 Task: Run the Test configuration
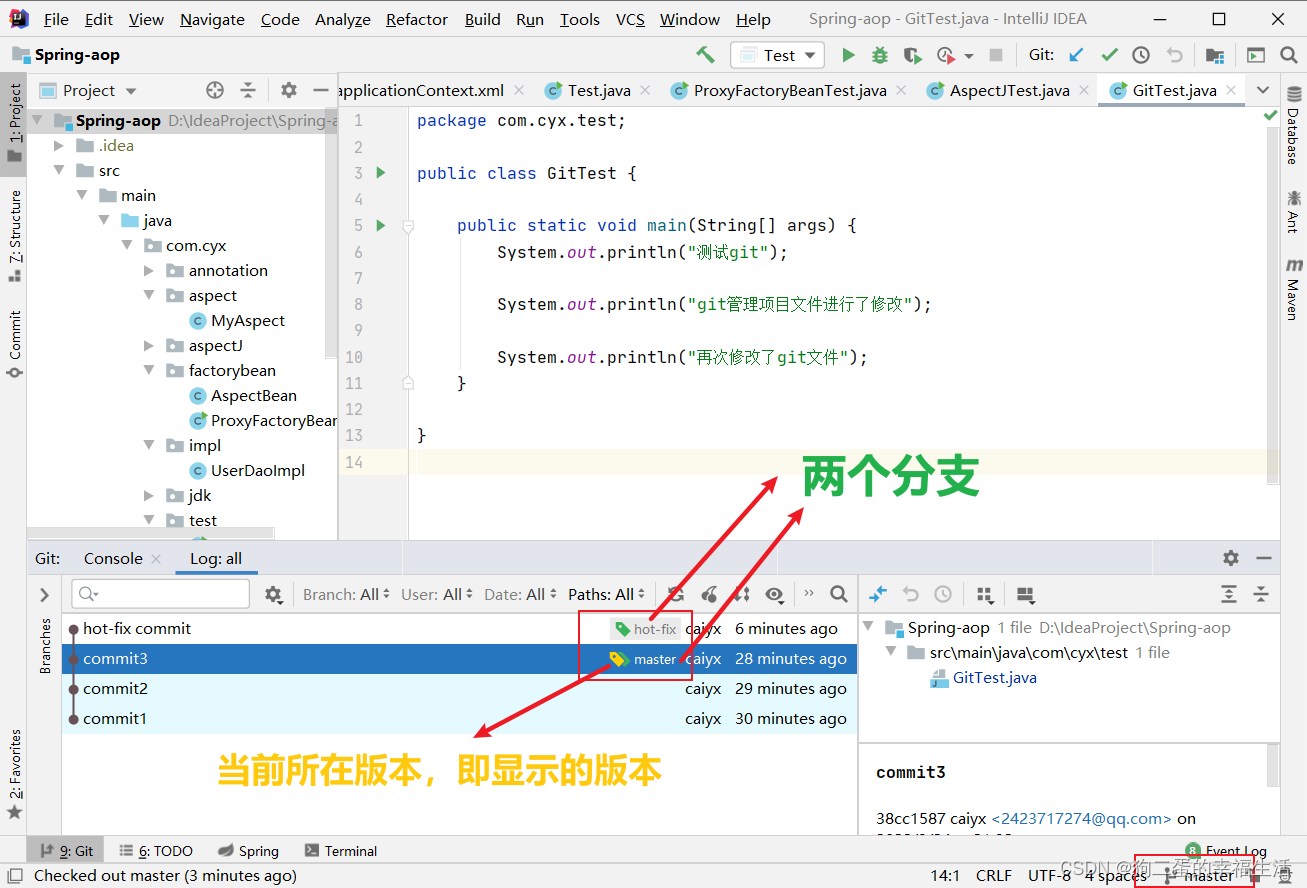(x=848, y=55)
